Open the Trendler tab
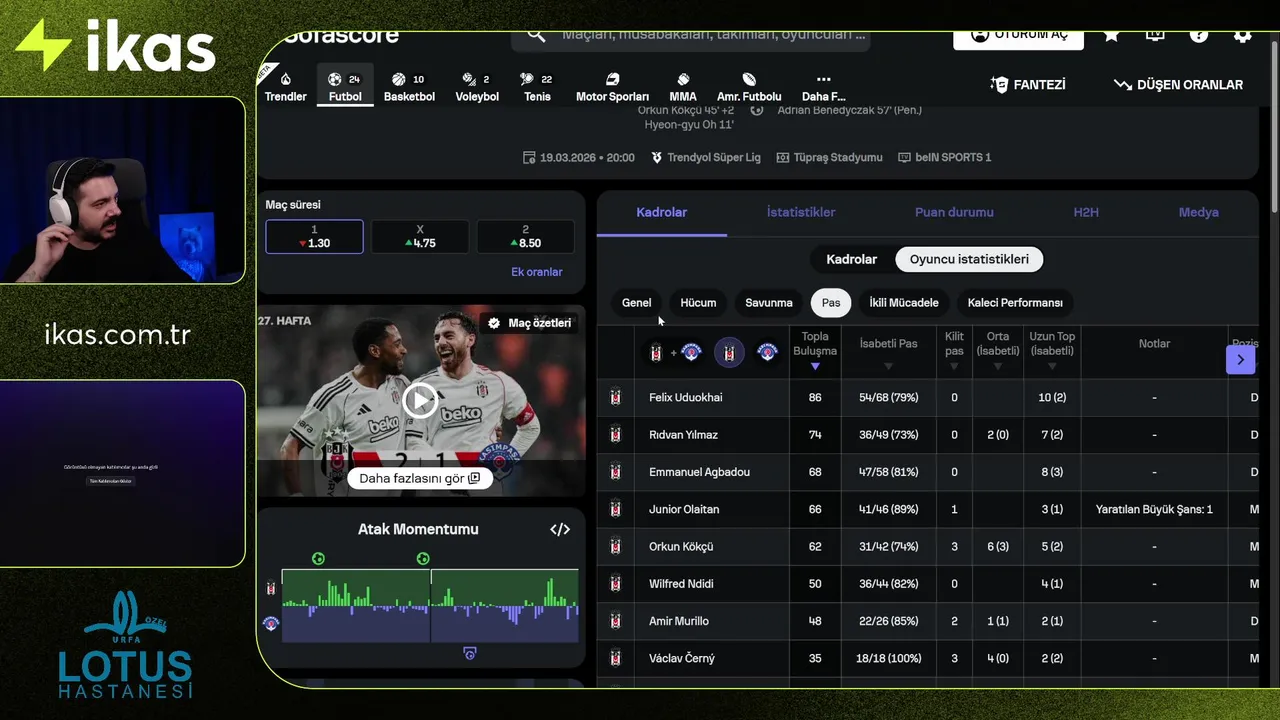This screenshot has width=1280, height=720. click(286, 87)
